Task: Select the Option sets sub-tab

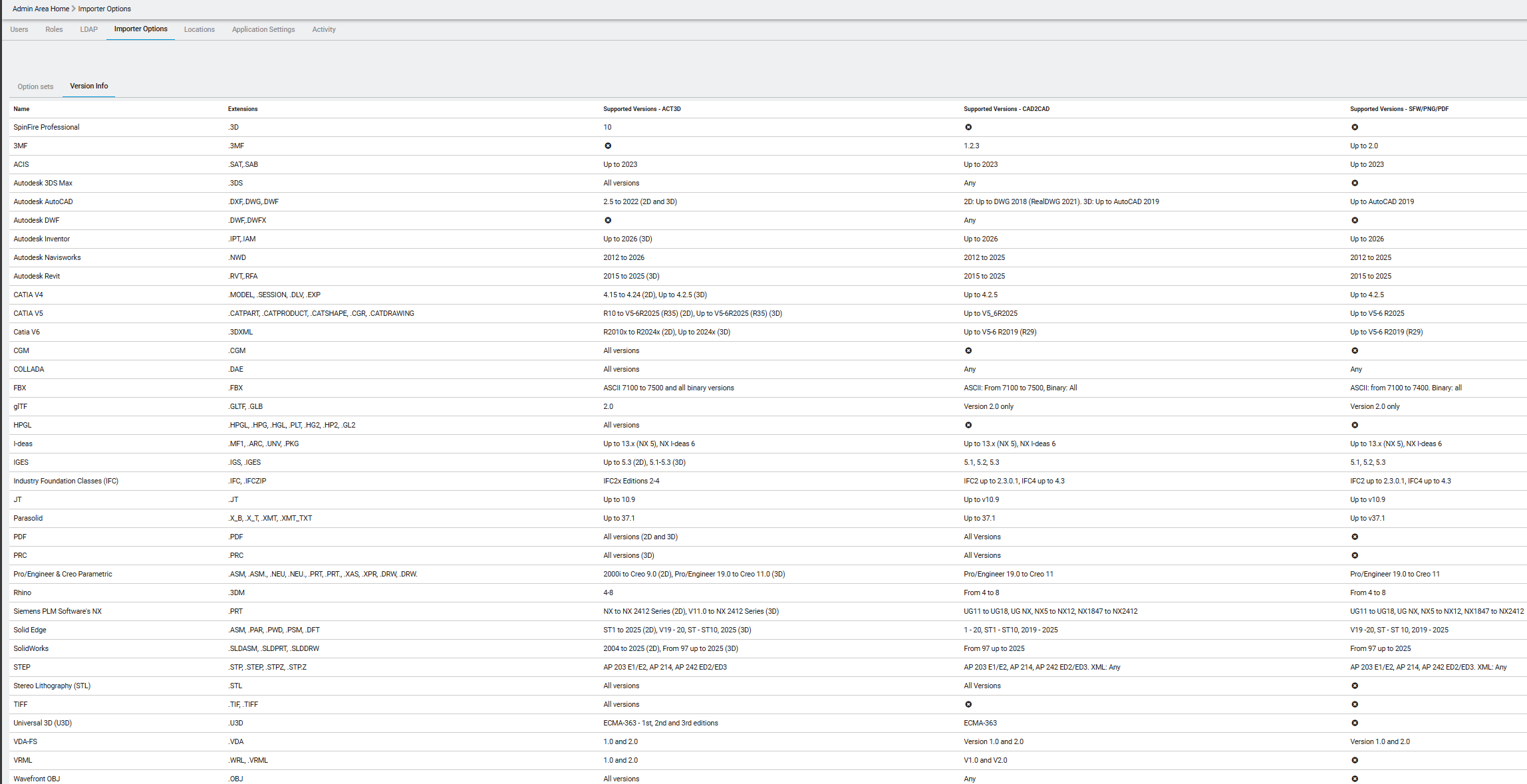Action: point(35,86)
